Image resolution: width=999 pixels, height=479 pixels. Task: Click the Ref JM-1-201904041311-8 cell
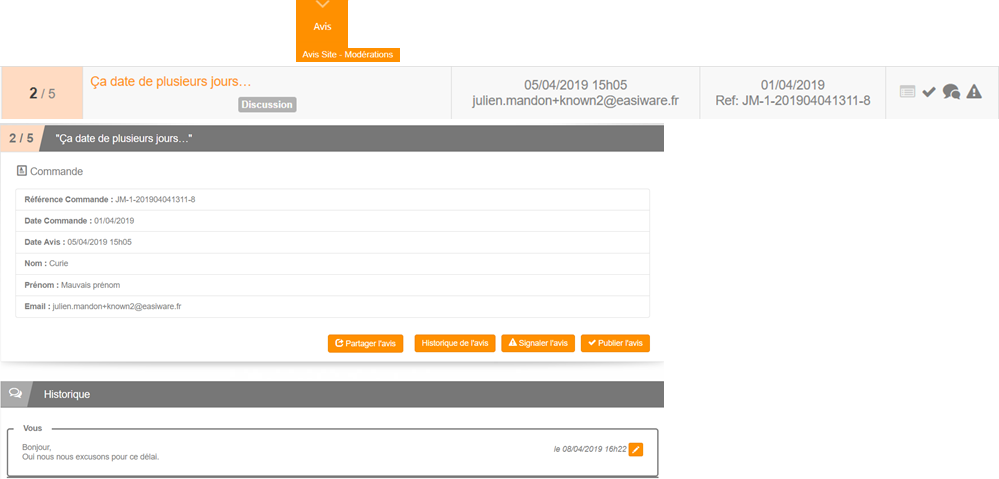click(793, 101)
